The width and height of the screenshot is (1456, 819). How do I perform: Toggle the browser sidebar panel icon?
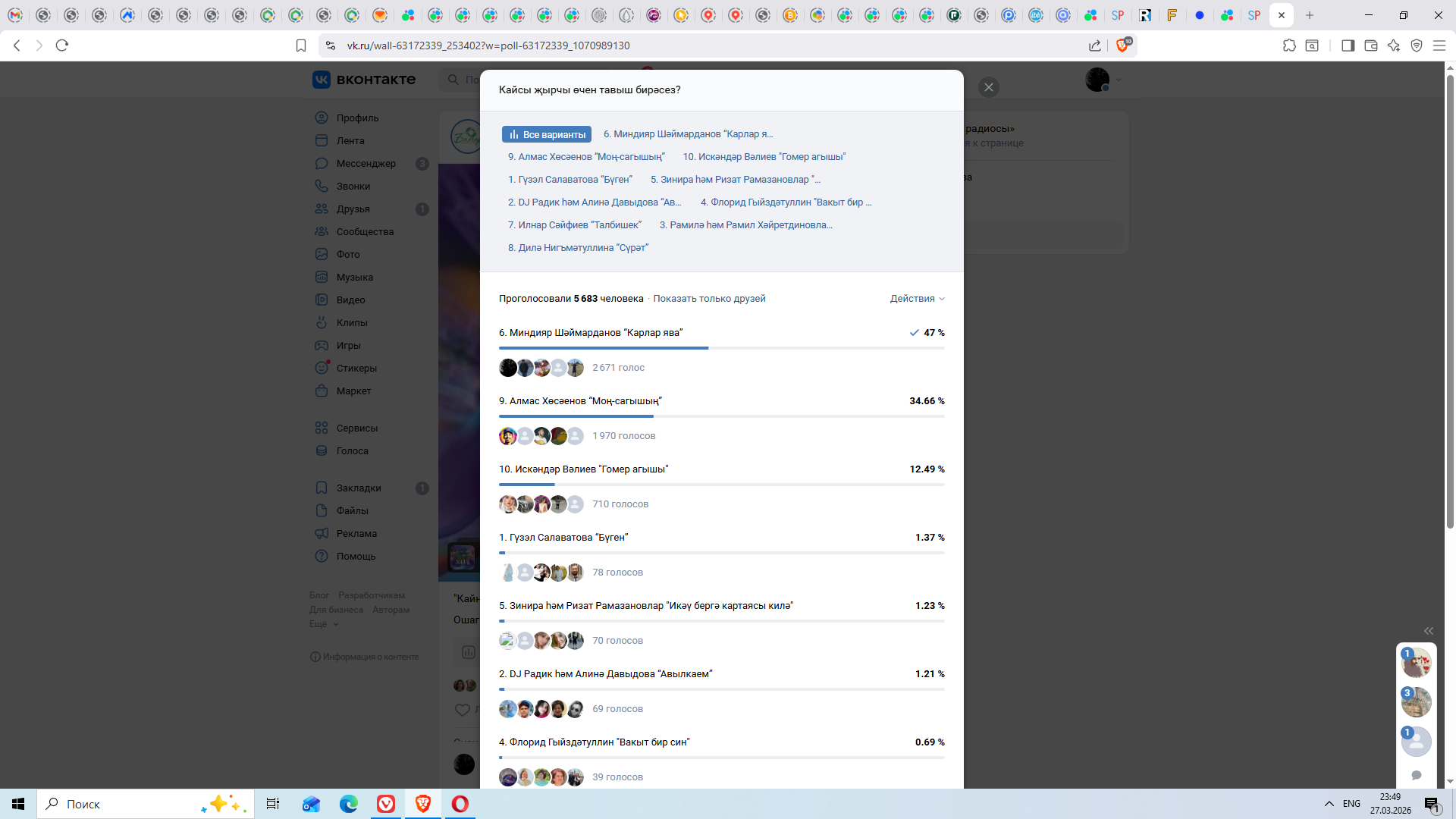(x=1348, y=45)
